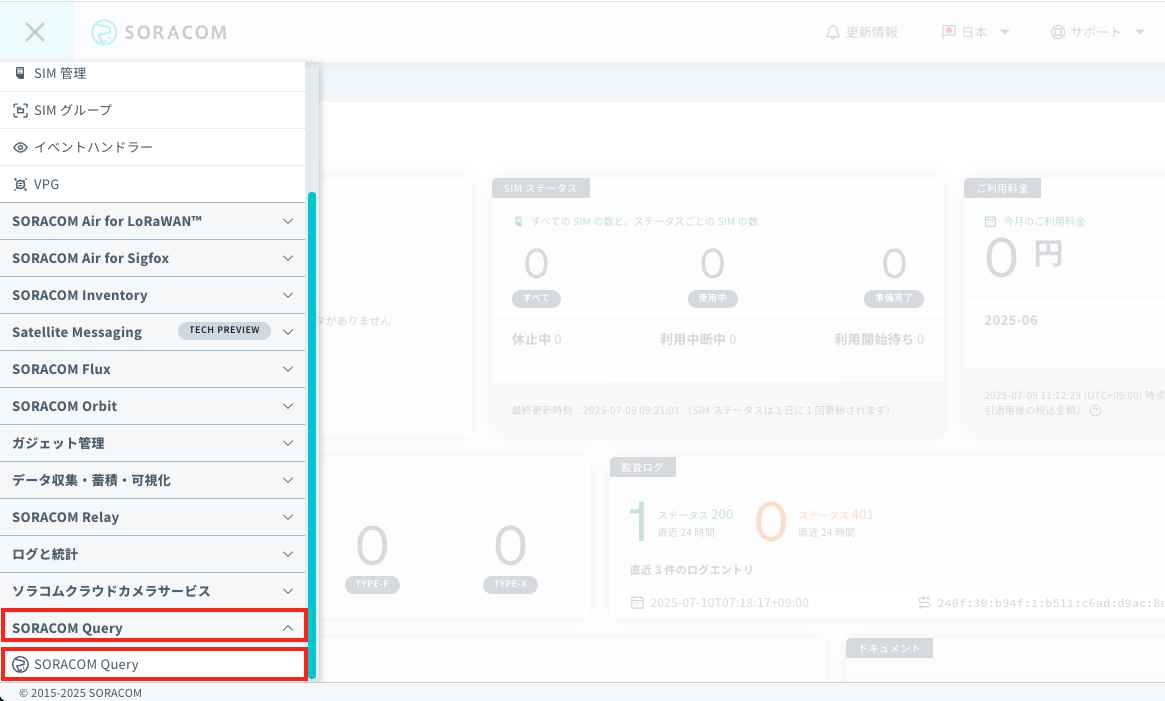
Task: Click the VPG icon in sidebar
Action: click(20, 184)
